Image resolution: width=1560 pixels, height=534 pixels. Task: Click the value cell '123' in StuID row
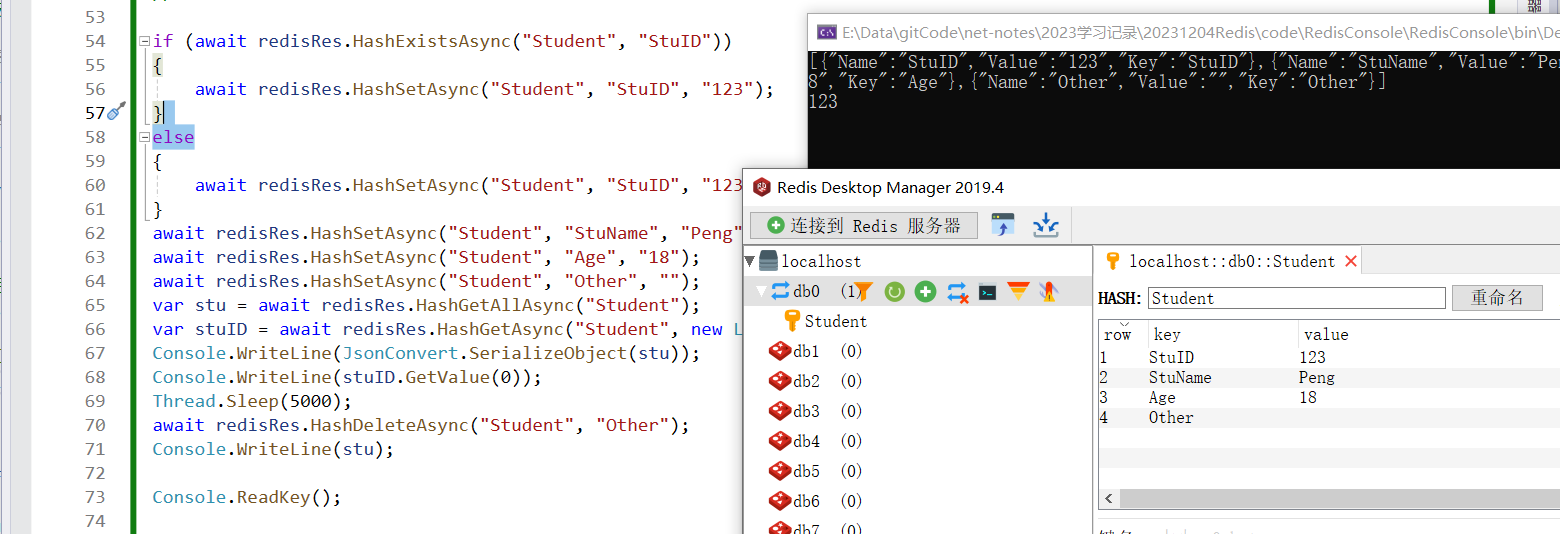[1312, 357]
